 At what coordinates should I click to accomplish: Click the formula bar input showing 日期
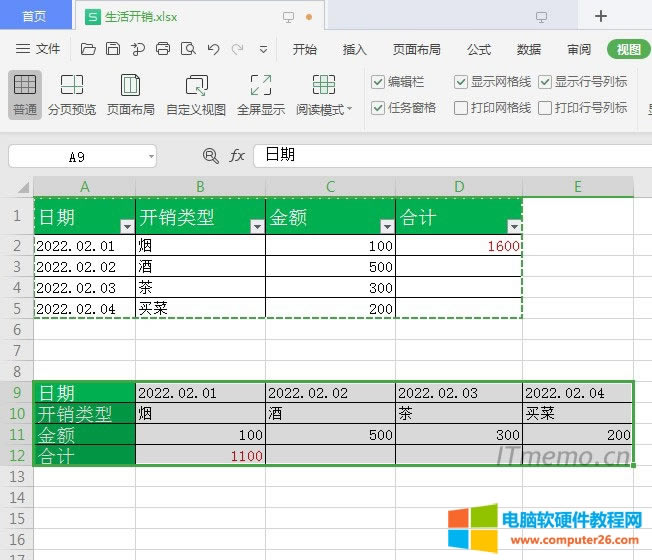click(450, 156)
